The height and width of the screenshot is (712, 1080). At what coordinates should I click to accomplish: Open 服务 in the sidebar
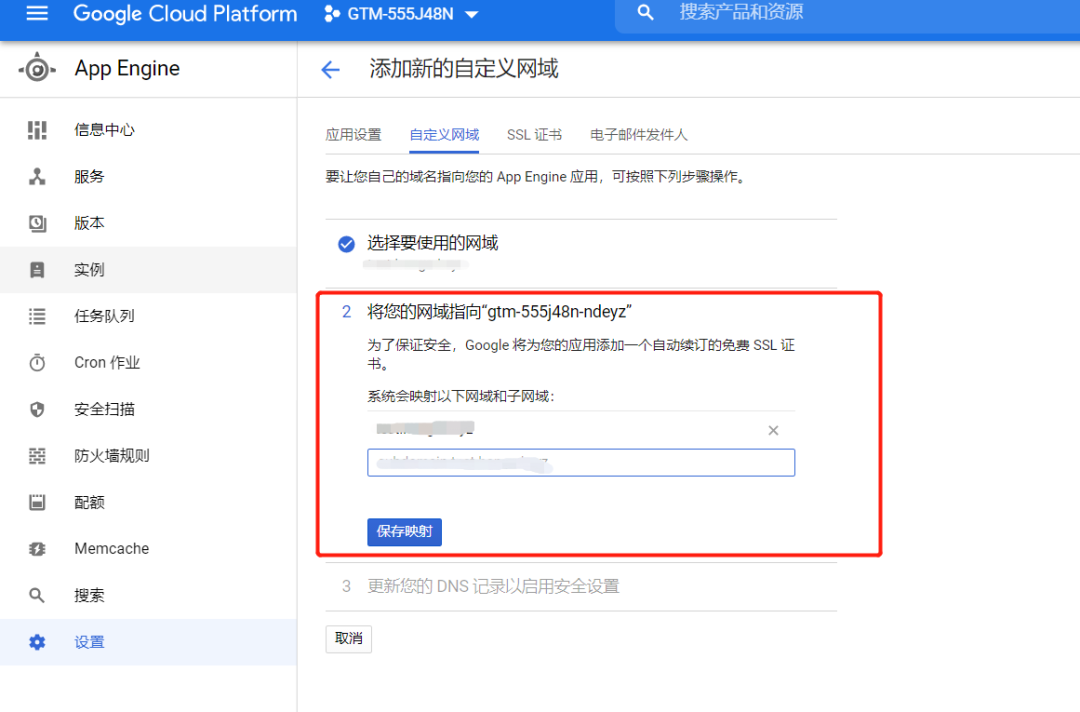90,176
